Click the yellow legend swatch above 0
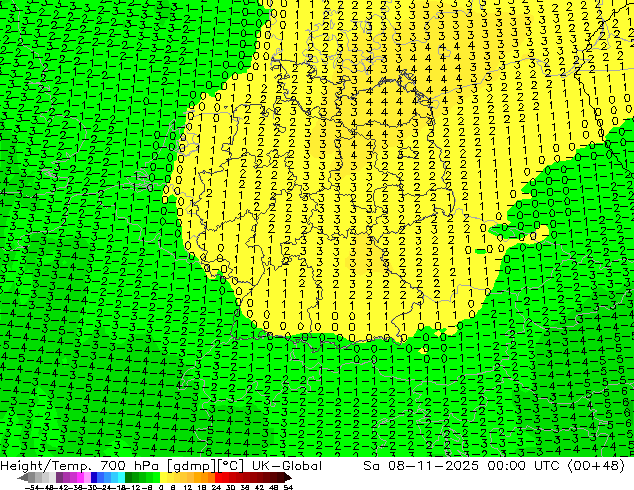Screen dimensions: 634x490 coord(163,477)
